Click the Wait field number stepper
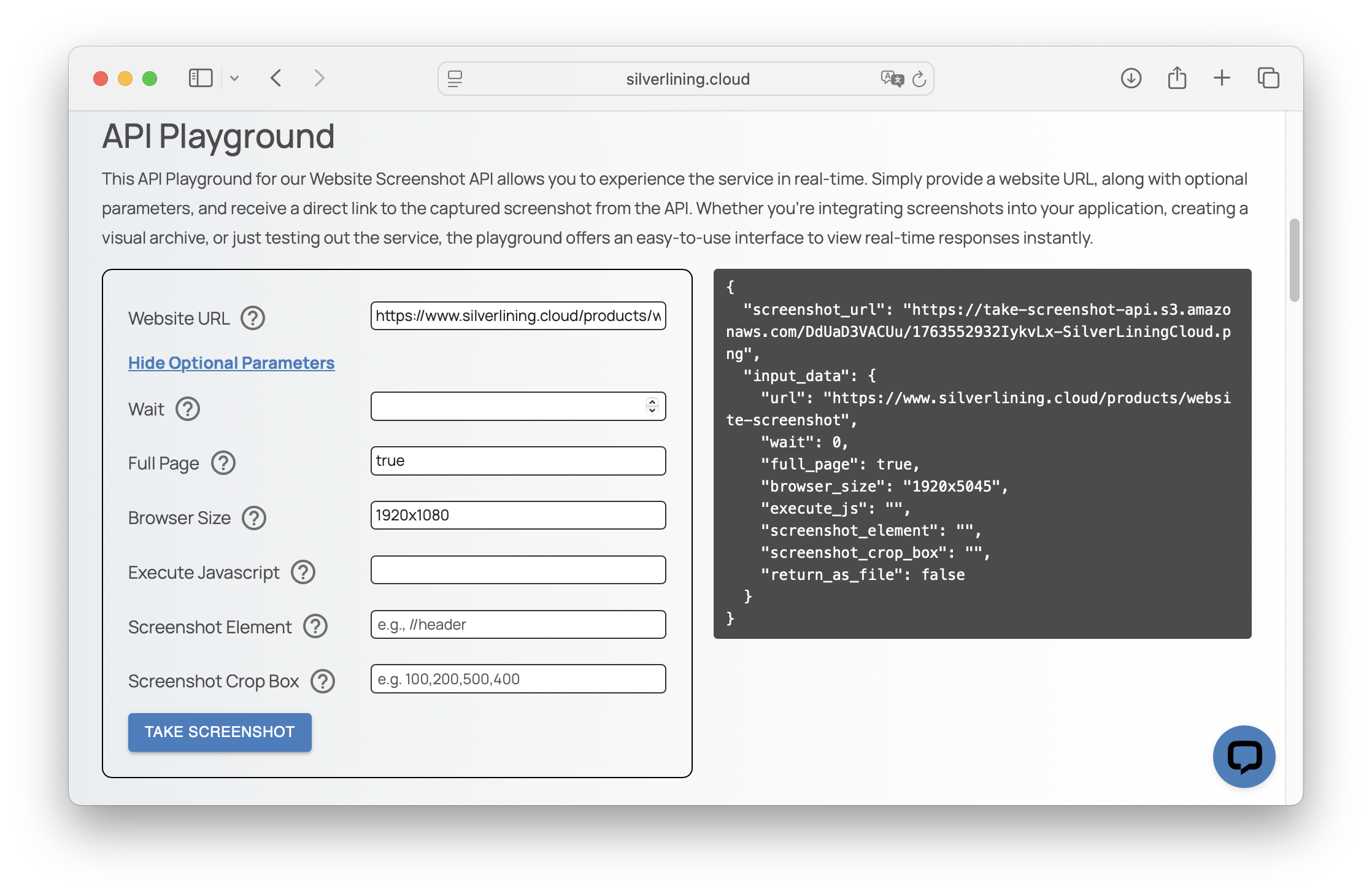Viewport: 1372px width, 896px height. click(x=652, y=406)
